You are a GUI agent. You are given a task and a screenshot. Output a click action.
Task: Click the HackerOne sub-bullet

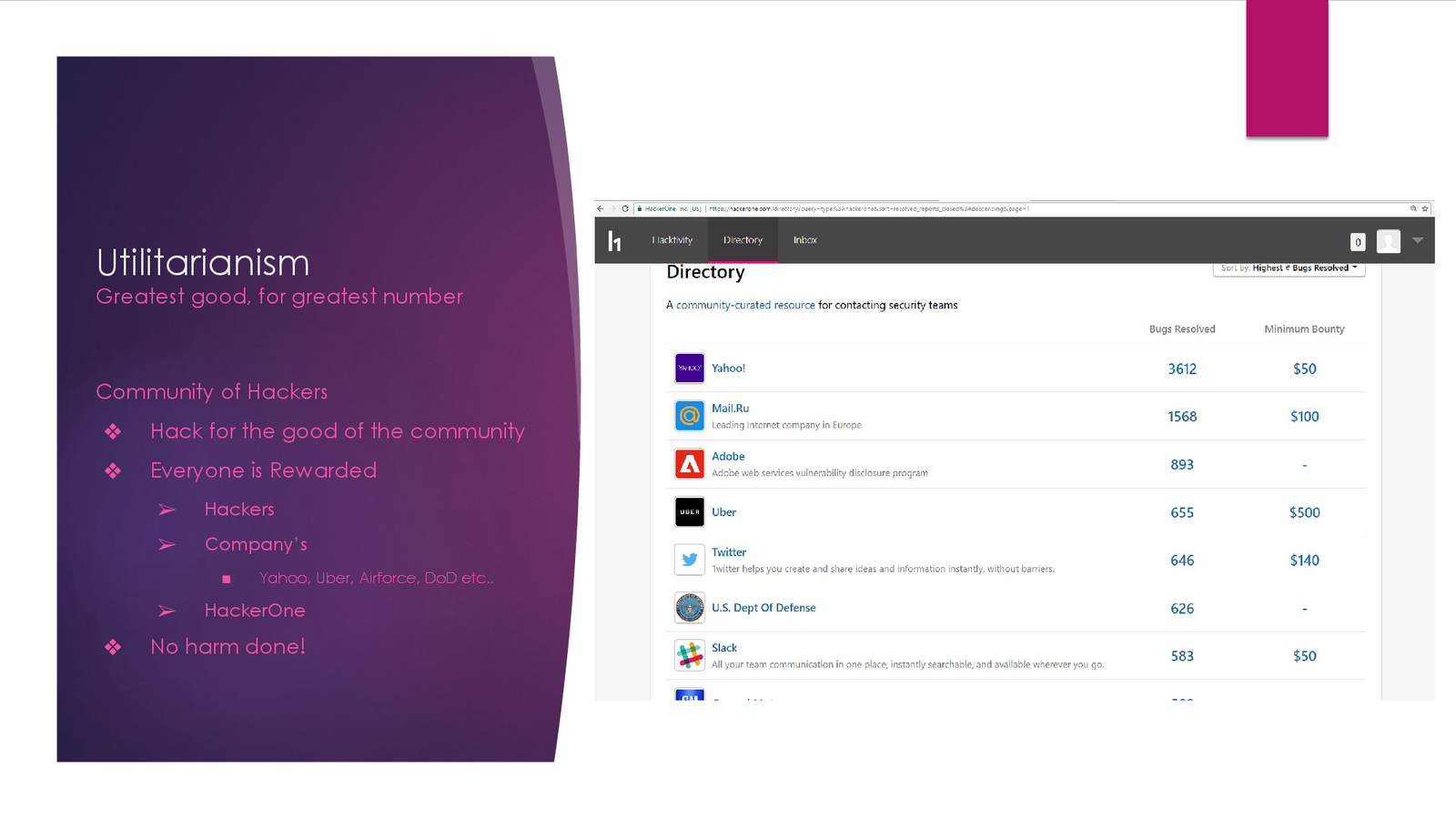pos(255,611)
